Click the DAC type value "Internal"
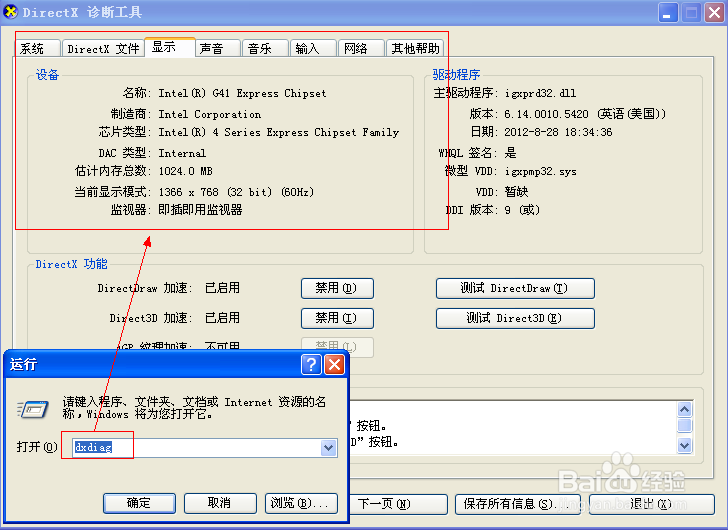728x530 pixels. [182, 153]
